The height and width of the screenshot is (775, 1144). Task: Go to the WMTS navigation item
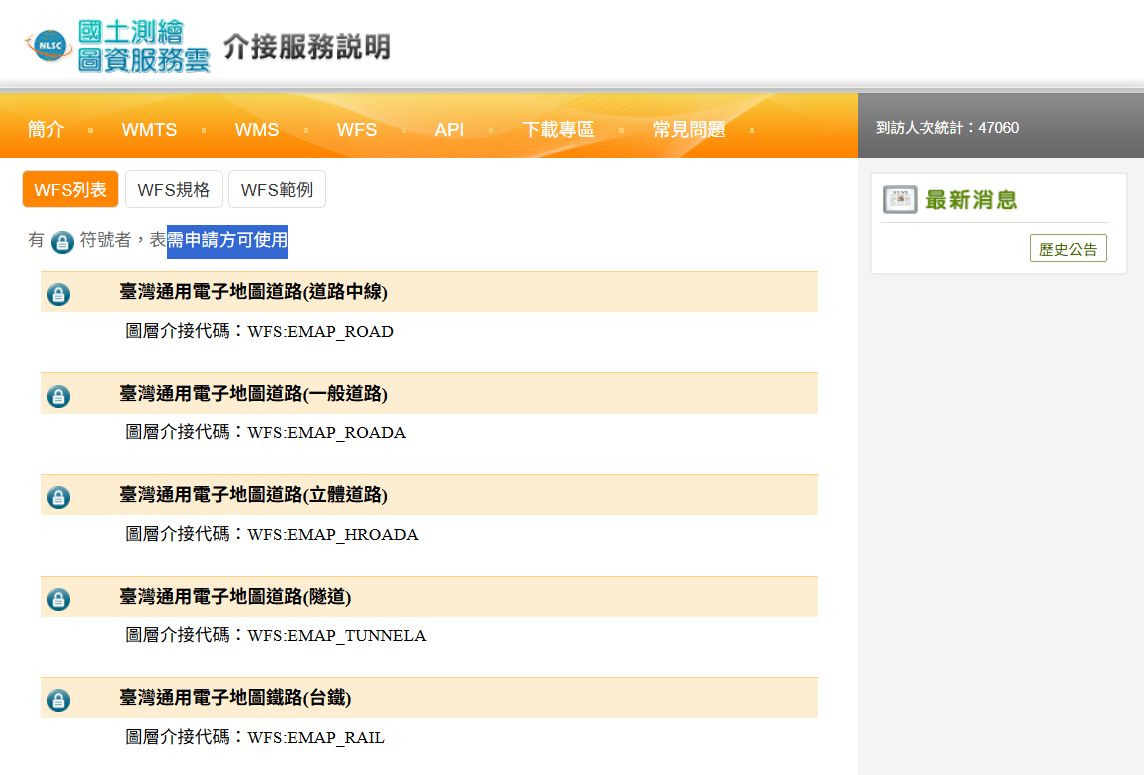click(x=149, y=130)
